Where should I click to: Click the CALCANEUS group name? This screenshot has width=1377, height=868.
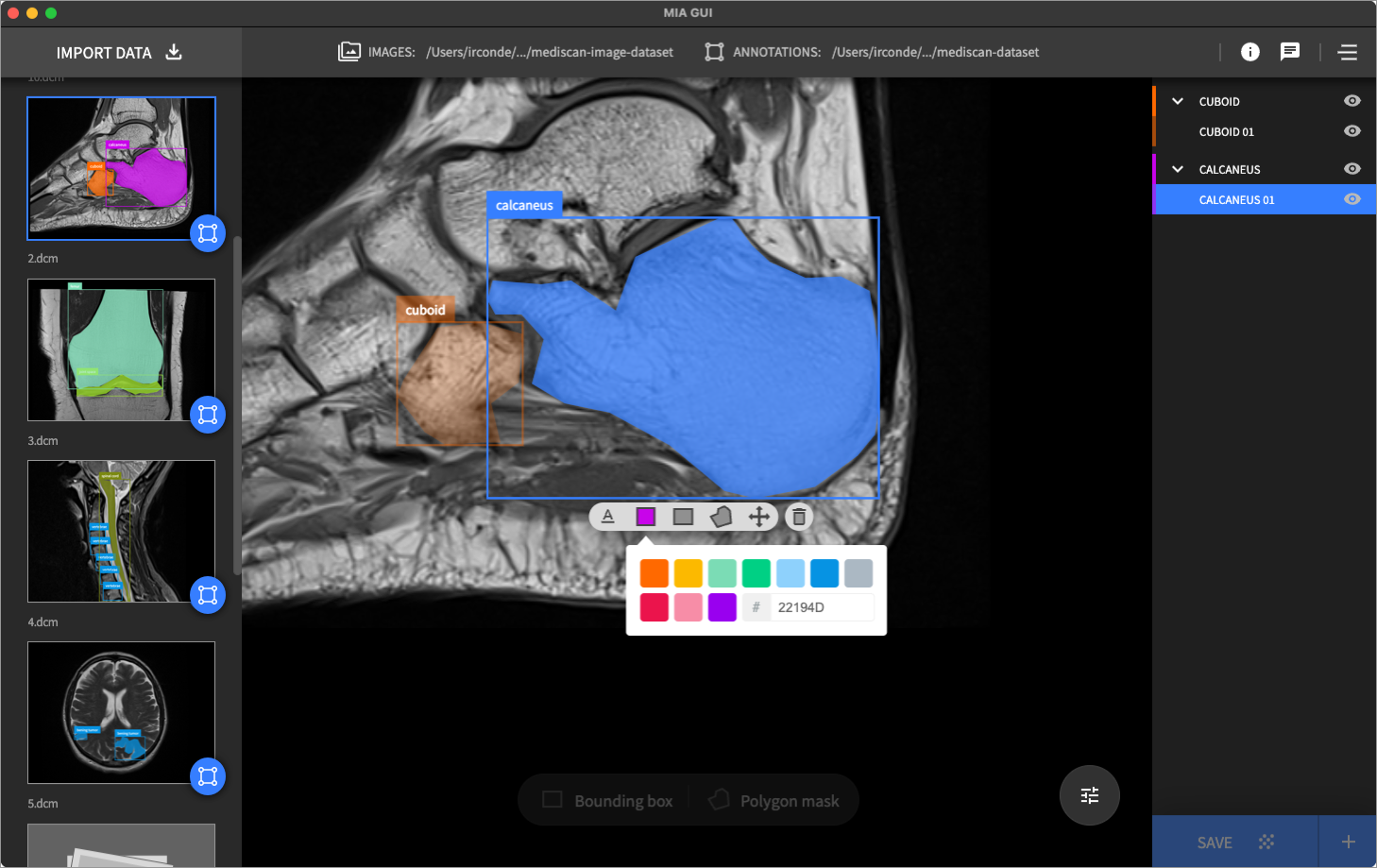[x=1230, y=169]
